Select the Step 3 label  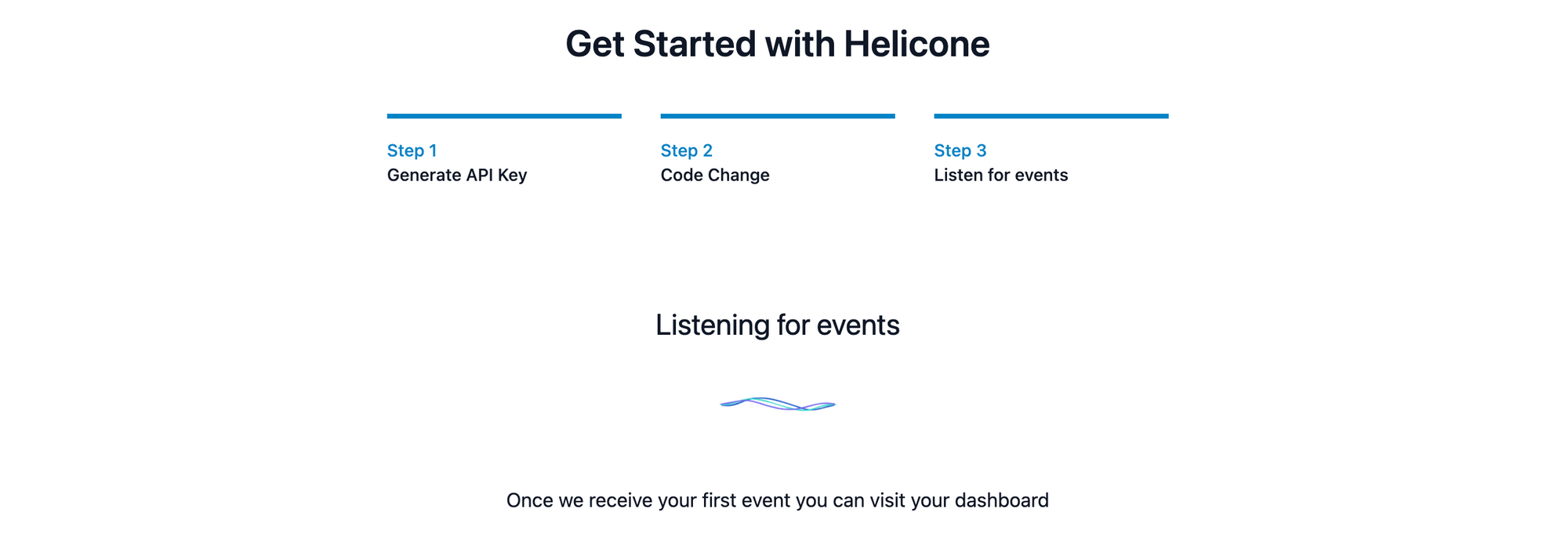960,150
